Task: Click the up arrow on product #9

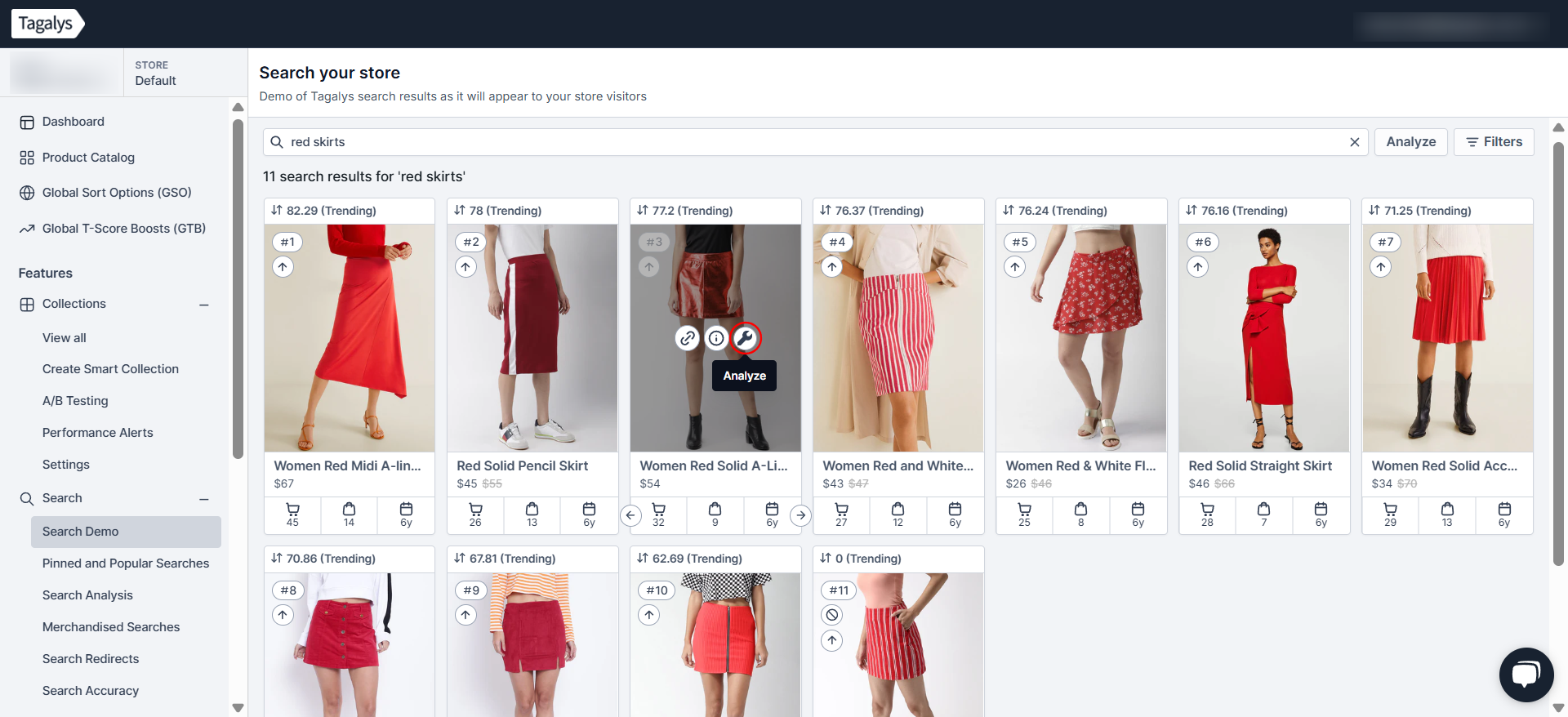Action: [x=465, y=615]
